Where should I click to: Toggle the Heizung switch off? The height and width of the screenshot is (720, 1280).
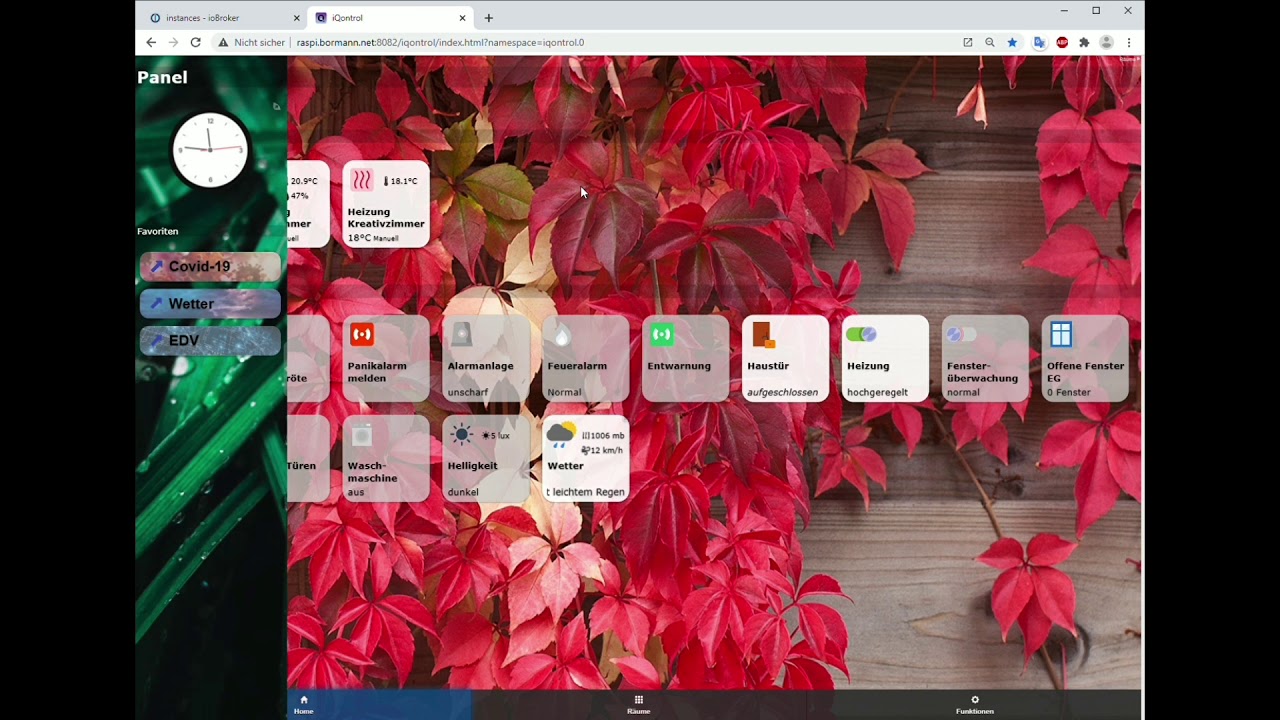[x=861, y=334]
